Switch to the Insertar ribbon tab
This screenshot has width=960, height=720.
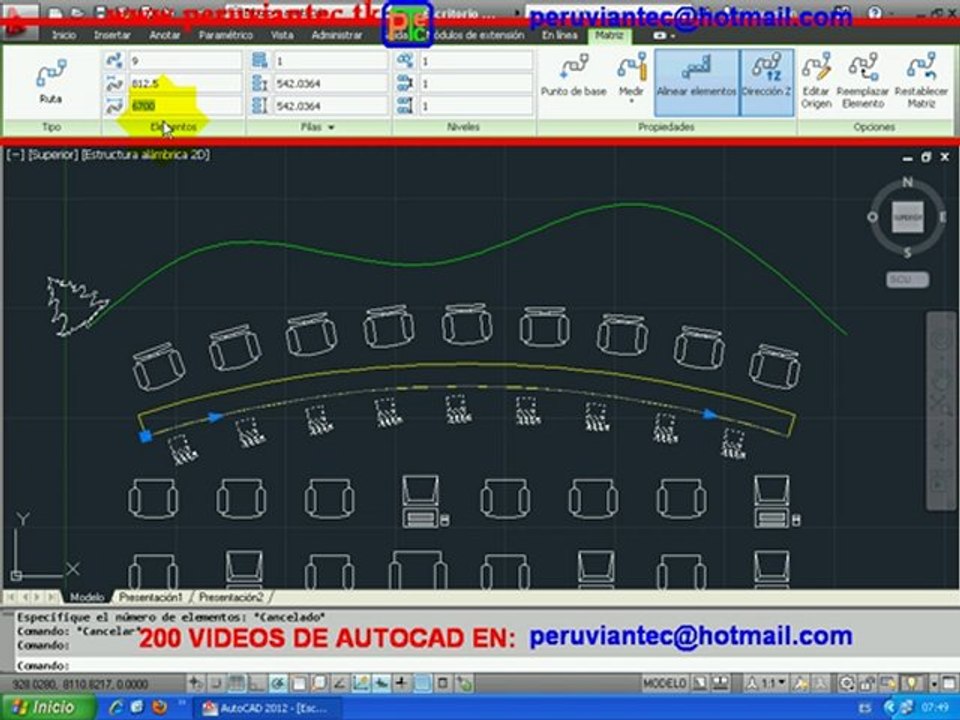112,36
